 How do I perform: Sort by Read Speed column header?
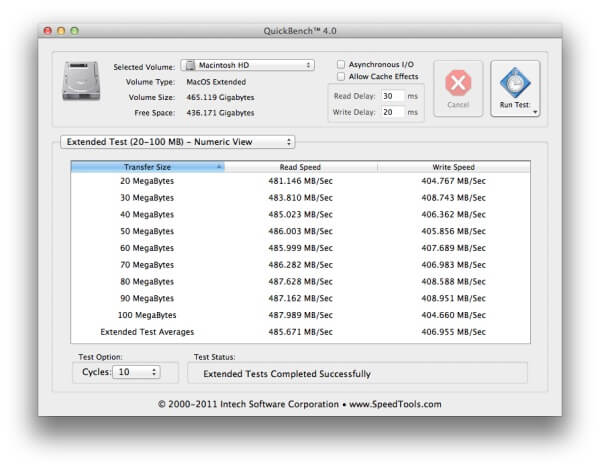[x=301, y=167]
